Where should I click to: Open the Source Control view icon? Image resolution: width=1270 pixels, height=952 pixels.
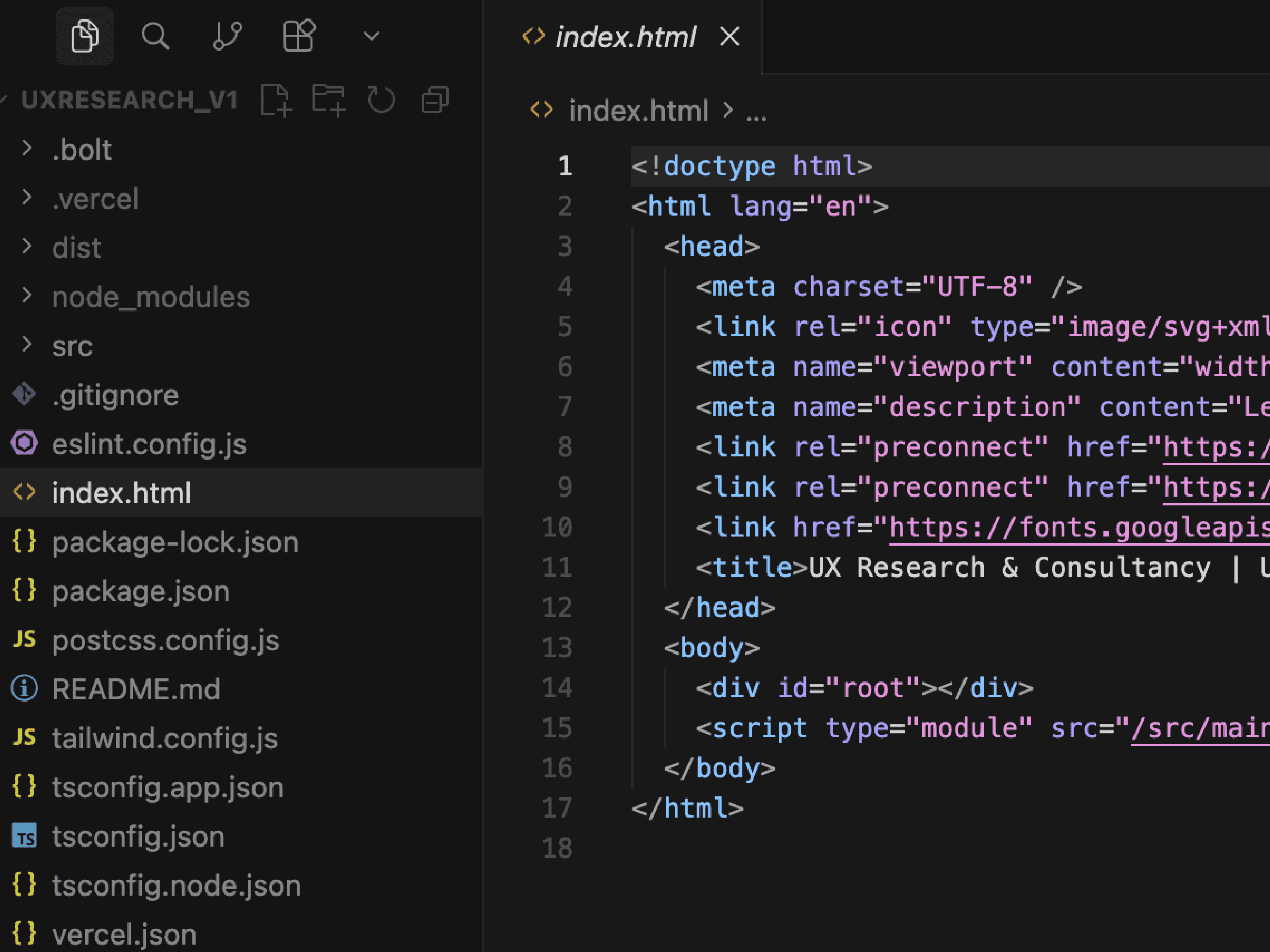tap(226, 36)
